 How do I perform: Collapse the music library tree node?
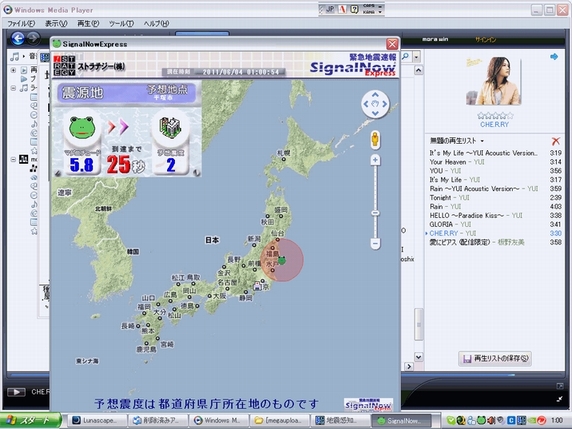click(x=13, y=88)
